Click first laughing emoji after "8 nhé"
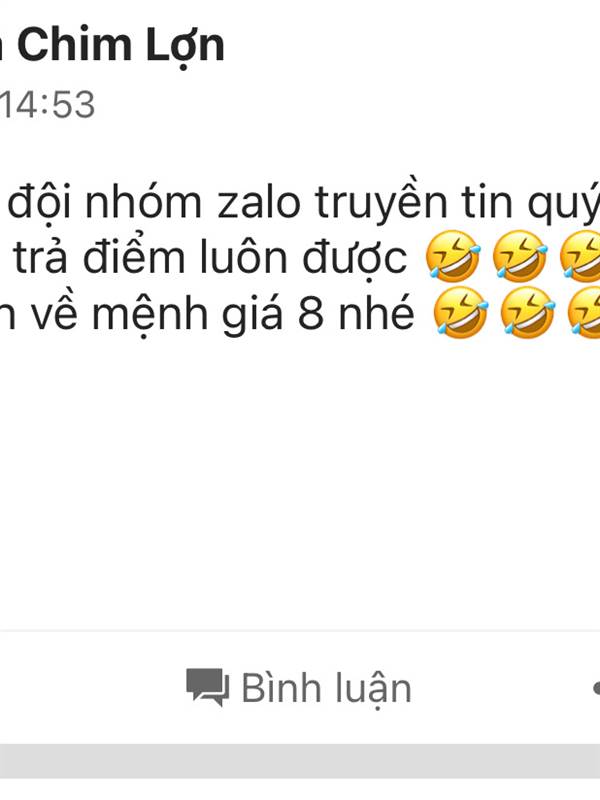 [460, 312]
